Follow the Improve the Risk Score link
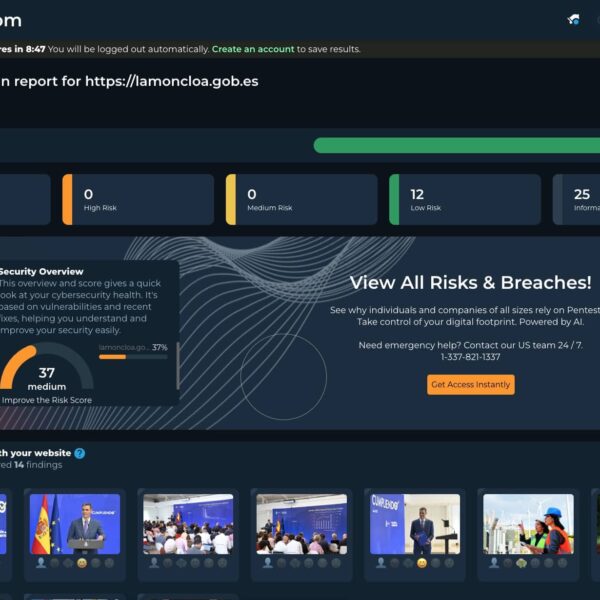 47,400
